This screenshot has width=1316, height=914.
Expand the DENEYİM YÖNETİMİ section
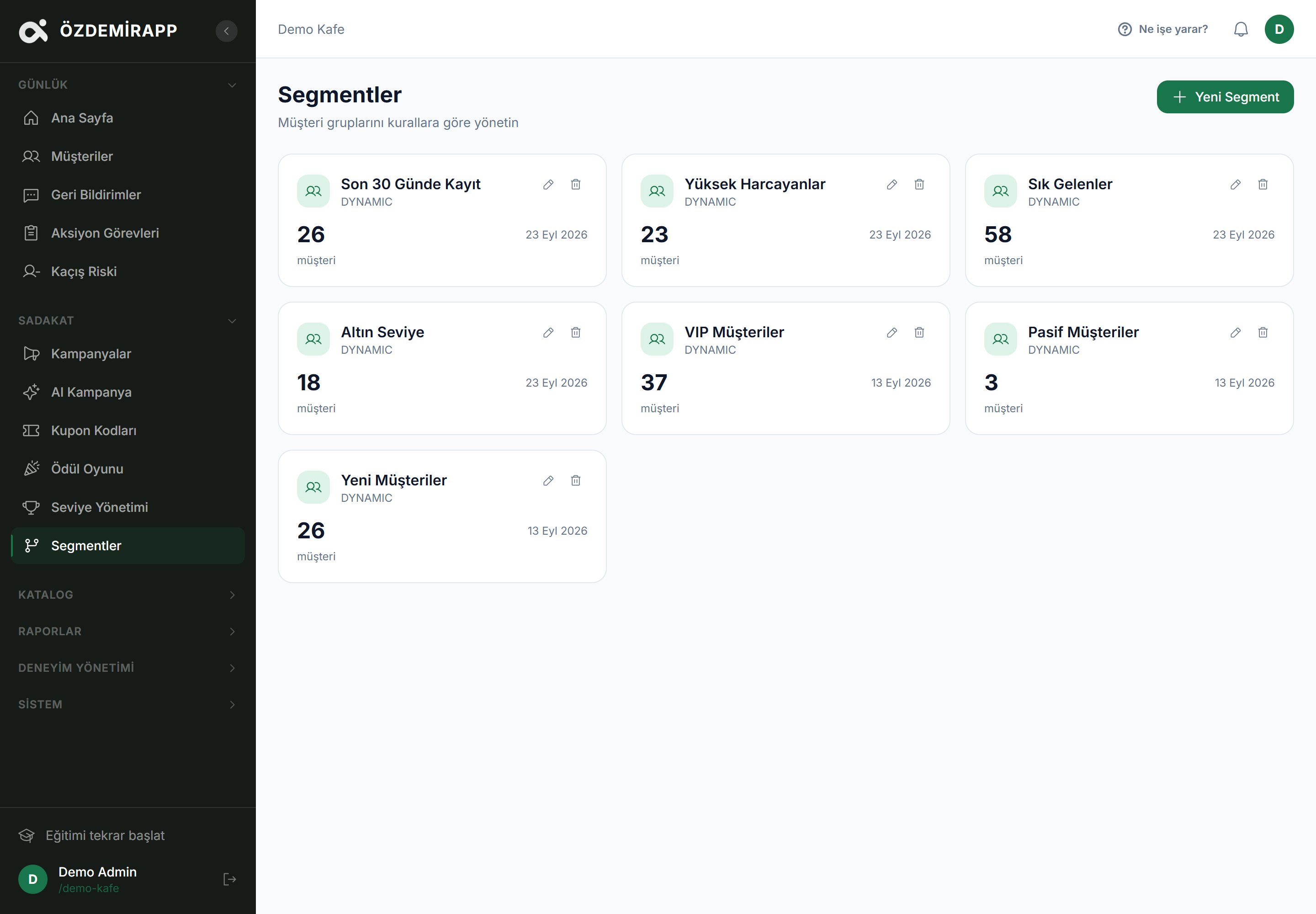[x=127, y=668]
